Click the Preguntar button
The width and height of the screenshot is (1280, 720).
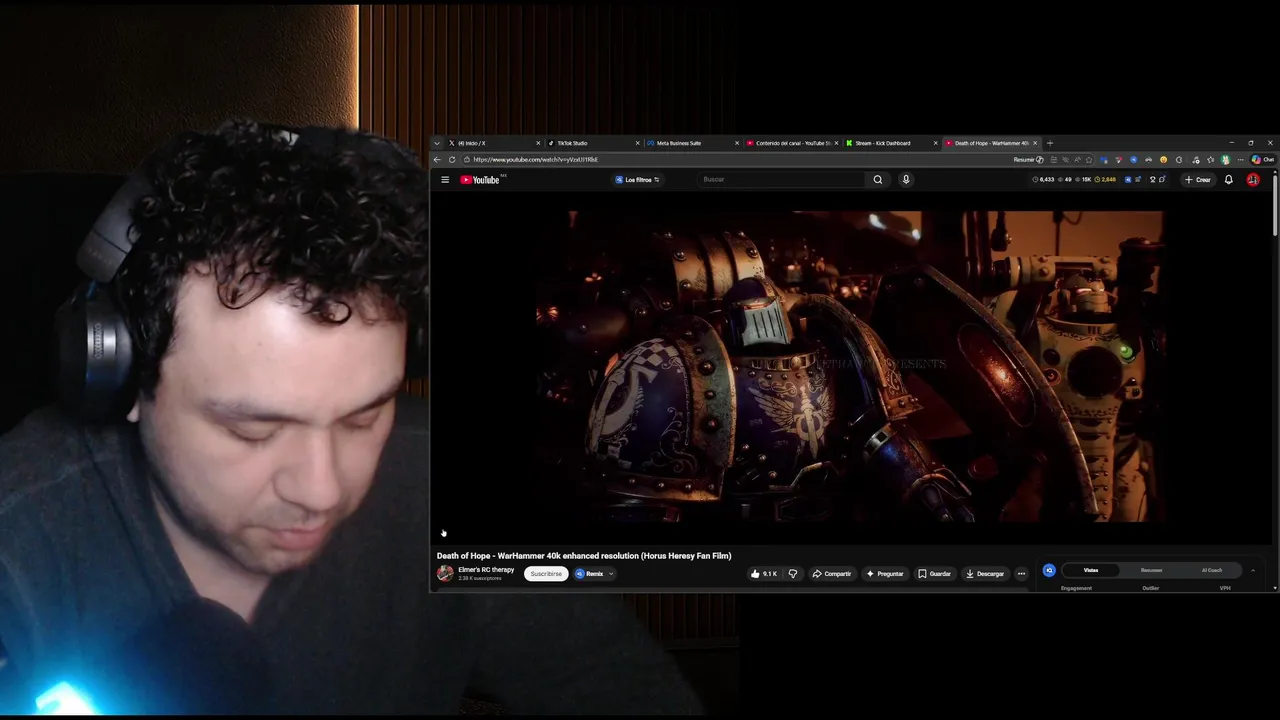885,574
